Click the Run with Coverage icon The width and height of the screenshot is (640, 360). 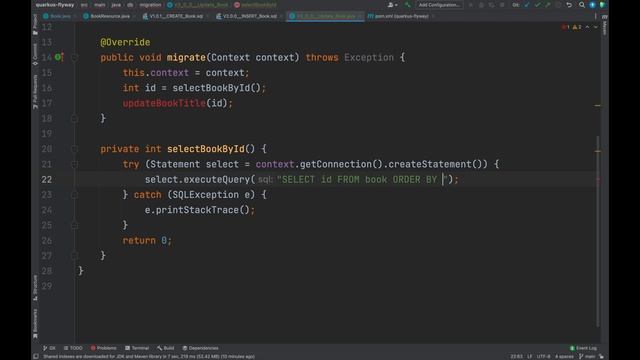pos(491,5)
